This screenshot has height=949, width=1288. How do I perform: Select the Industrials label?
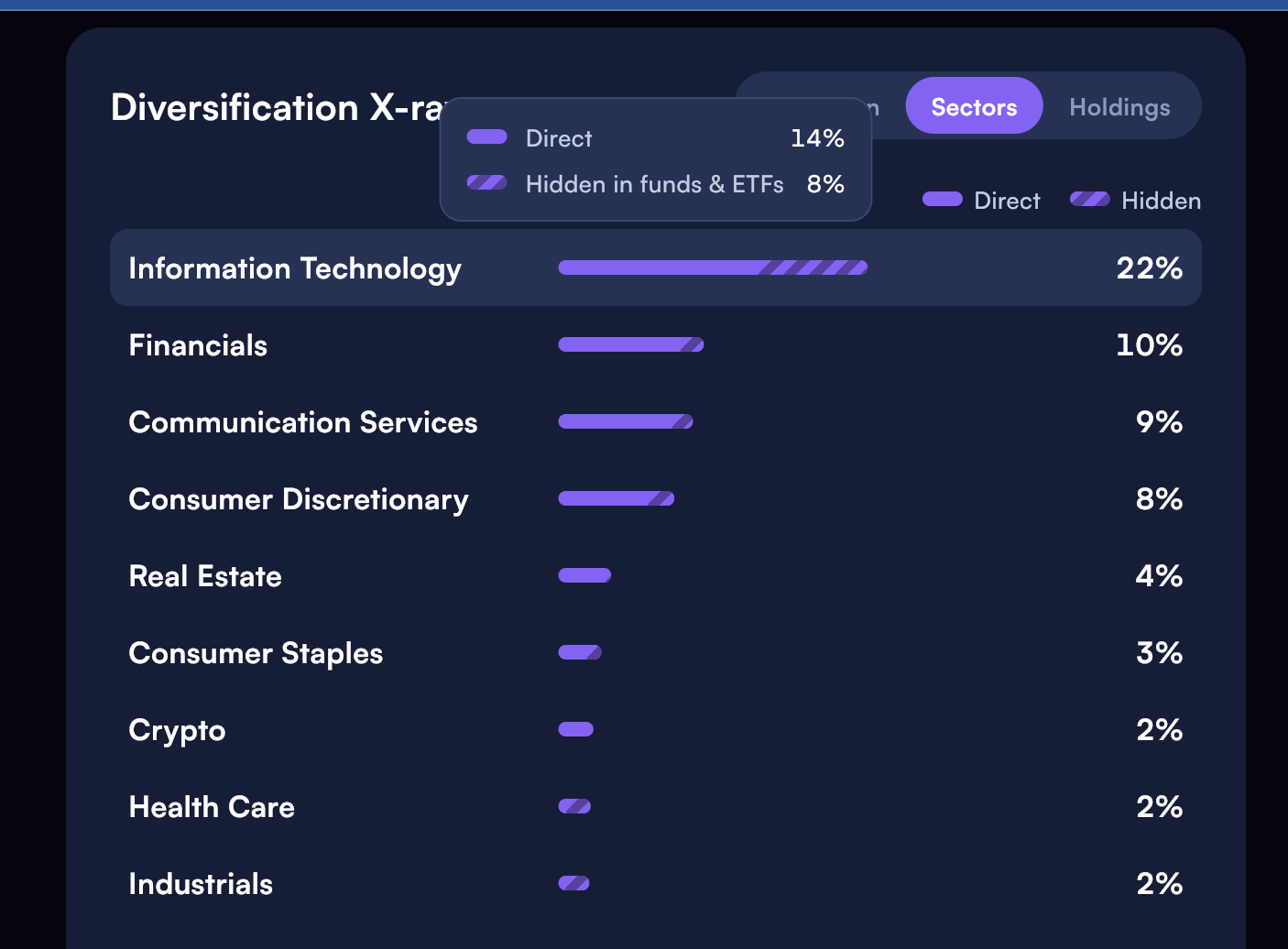201,884
